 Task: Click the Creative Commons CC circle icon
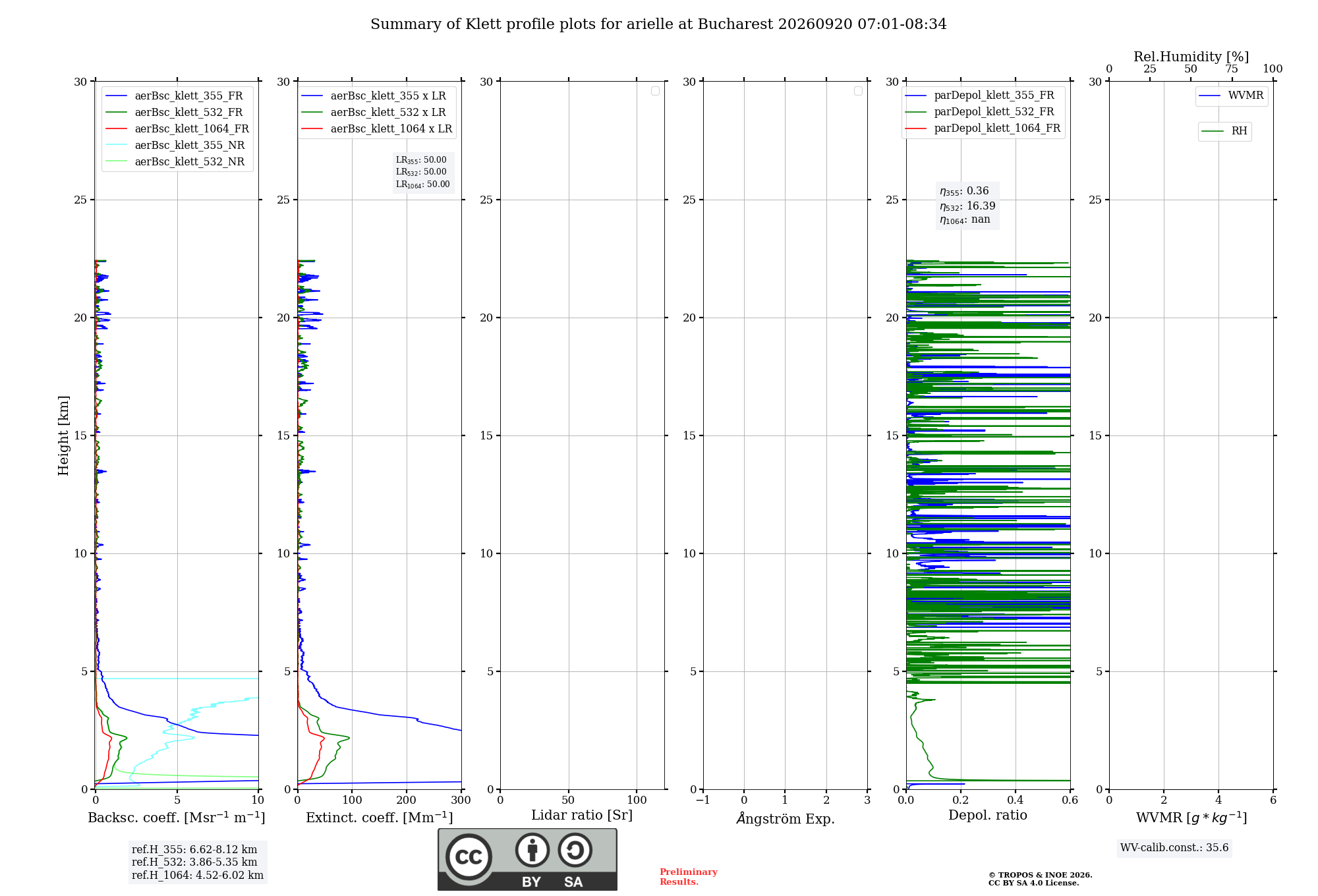click(x=469, y=857)
